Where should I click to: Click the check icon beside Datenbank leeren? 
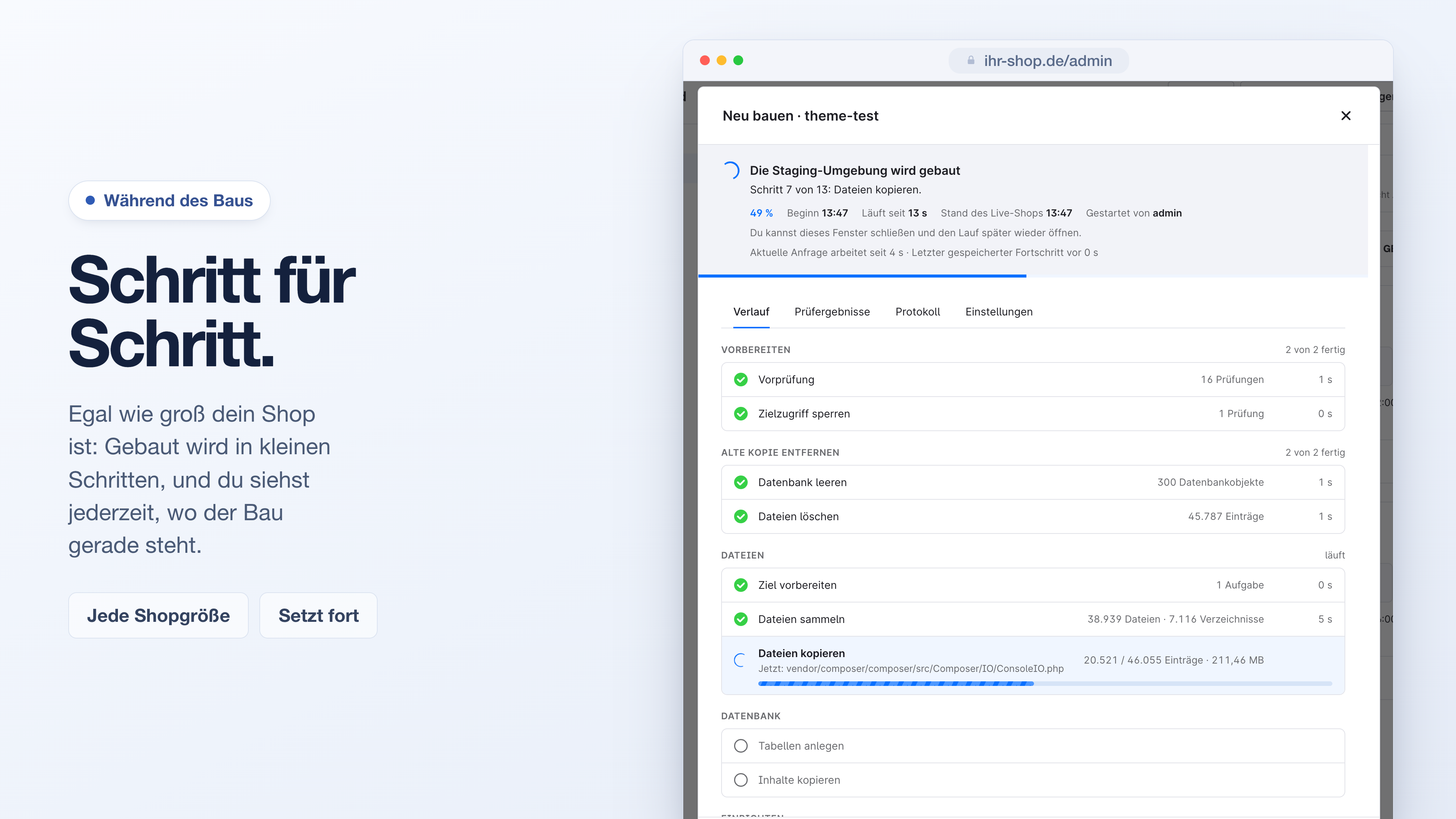click(x=741, y=482)
